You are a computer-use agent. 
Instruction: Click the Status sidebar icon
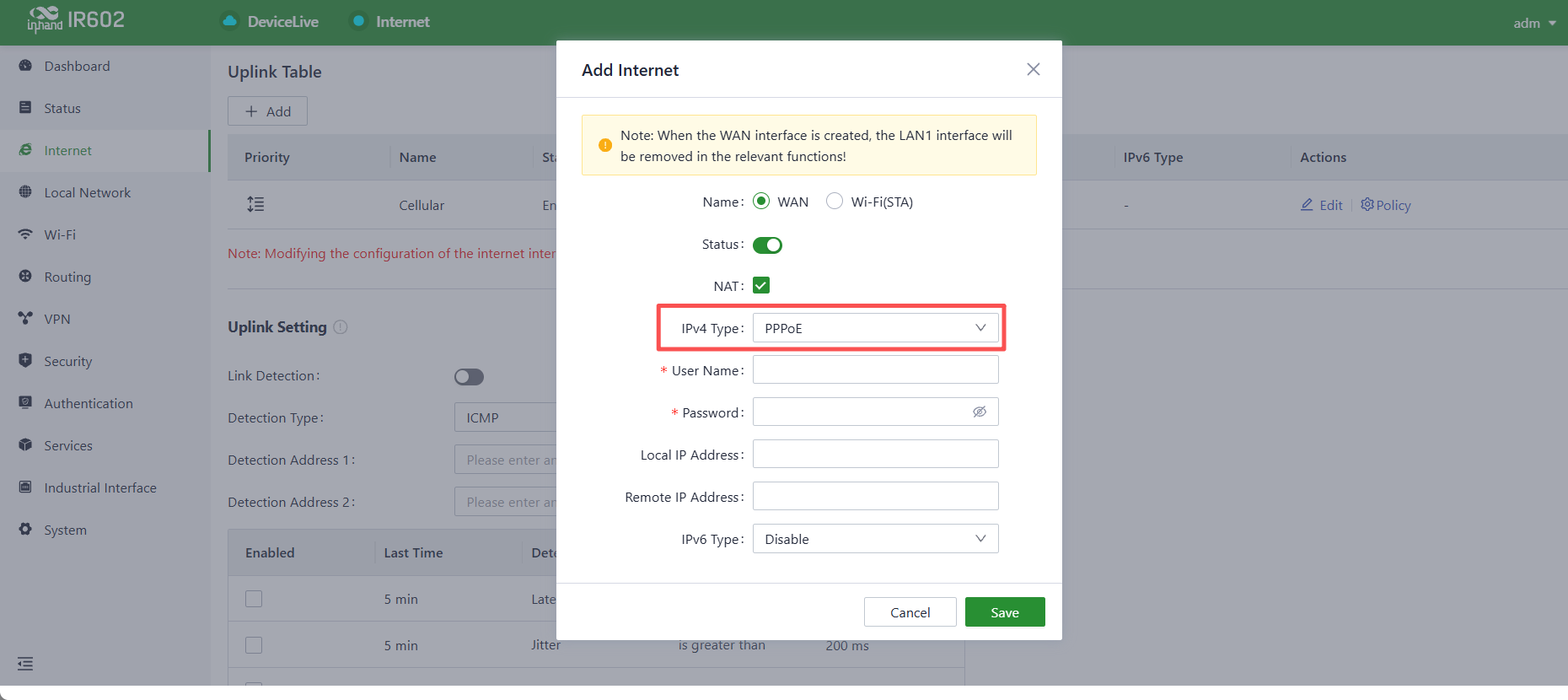point(25,108)
